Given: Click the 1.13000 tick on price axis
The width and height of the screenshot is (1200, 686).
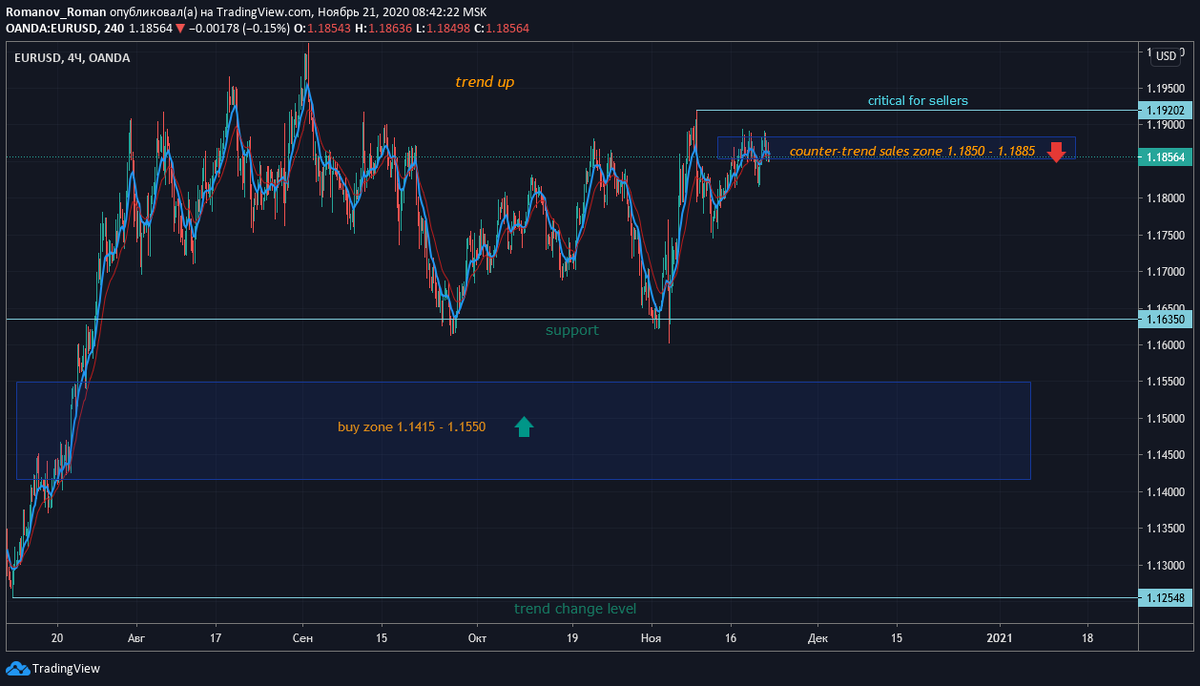Looking at the screenshot, I should point(1166,565).
